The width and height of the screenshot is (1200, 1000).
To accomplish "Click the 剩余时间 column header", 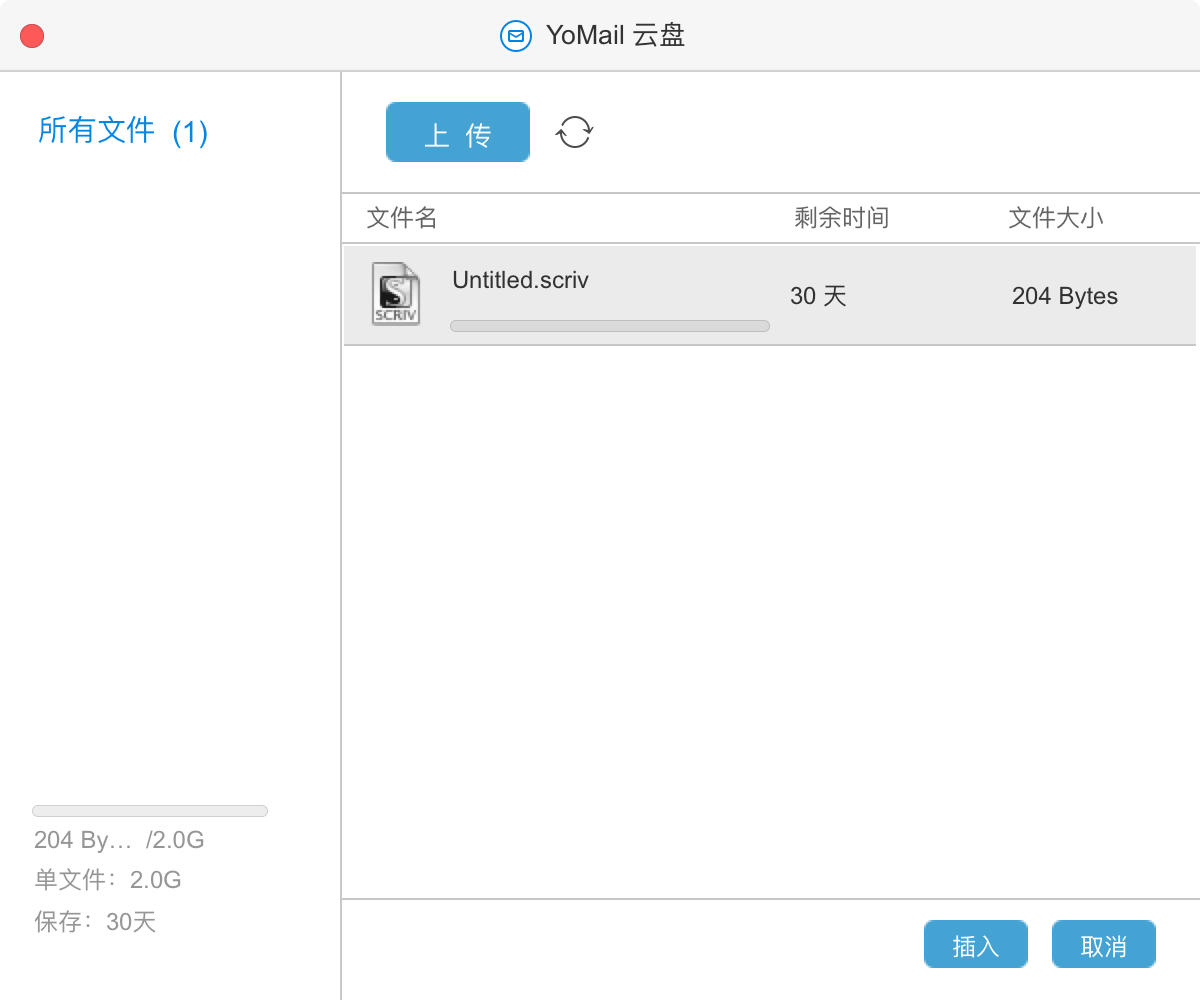I will point(841,218).
